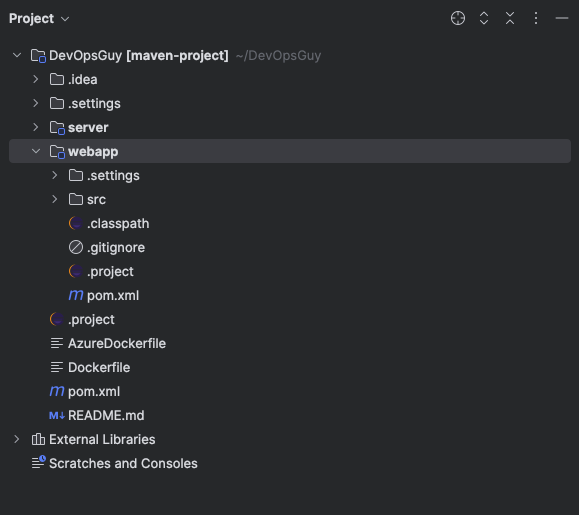Screen dimensions: 579x515
Task: Click the webapp module folder icon
Action: tap(57, 151)
